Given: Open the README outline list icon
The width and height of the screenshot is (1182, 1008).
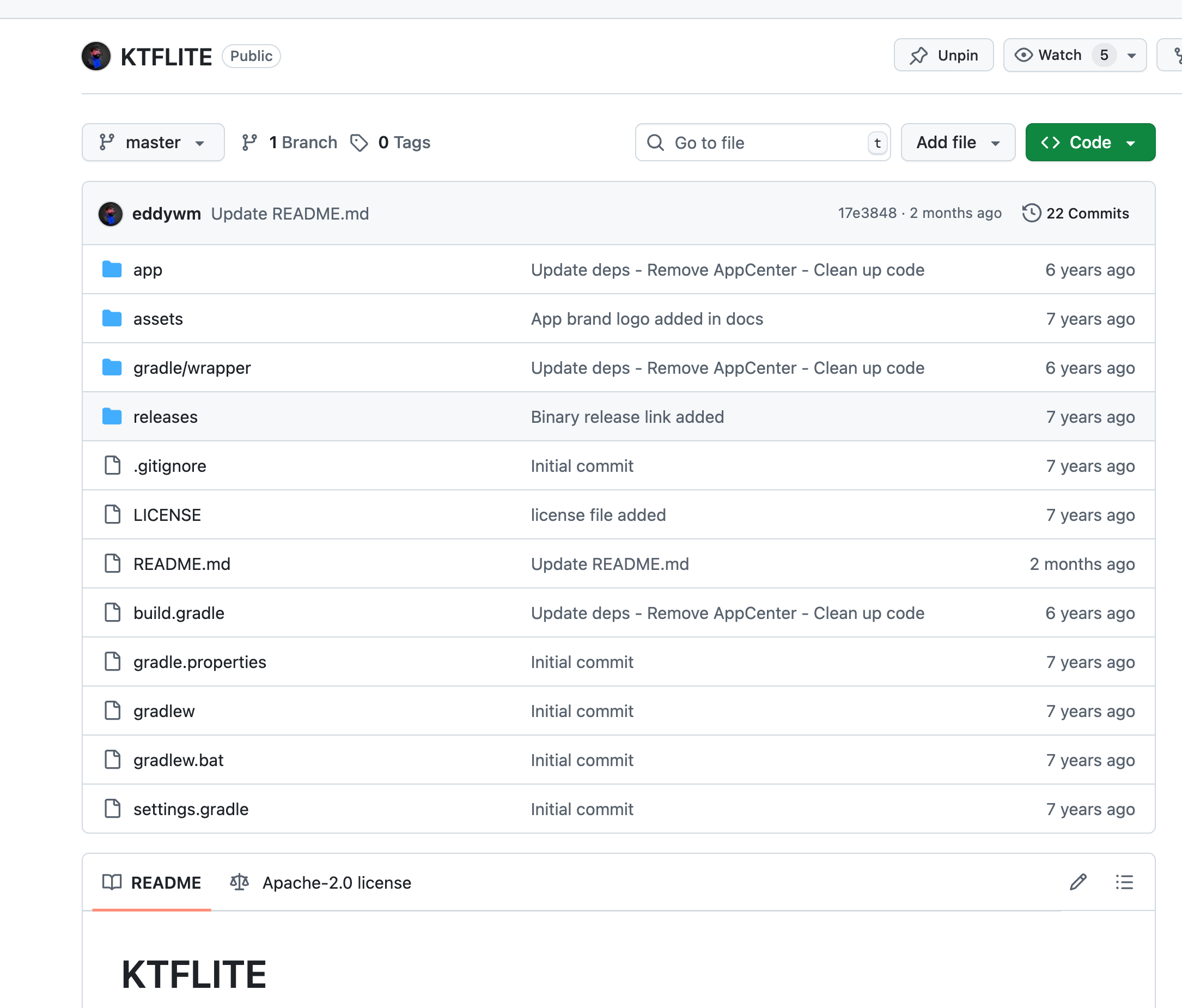Looking at the screenshot, I should point(1124,883).
